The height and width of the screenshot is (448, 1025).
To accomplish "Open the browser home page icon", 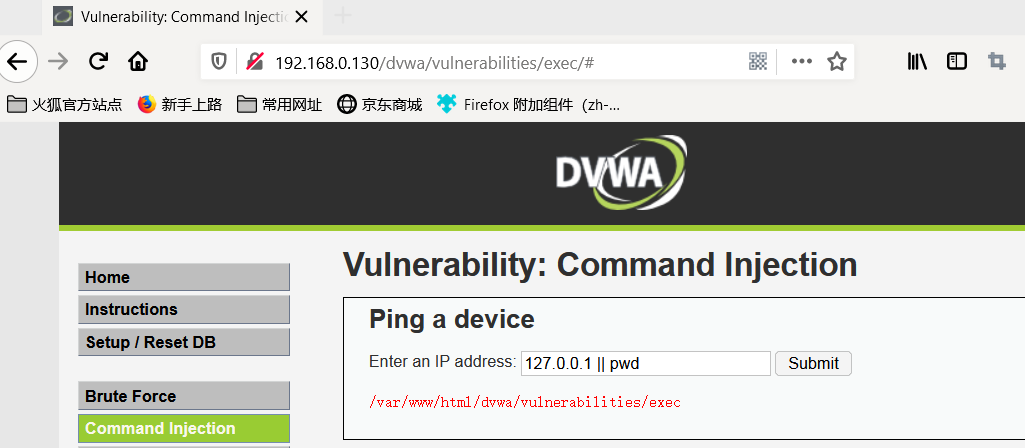I will pyautogui.click(x=138, y=61).
